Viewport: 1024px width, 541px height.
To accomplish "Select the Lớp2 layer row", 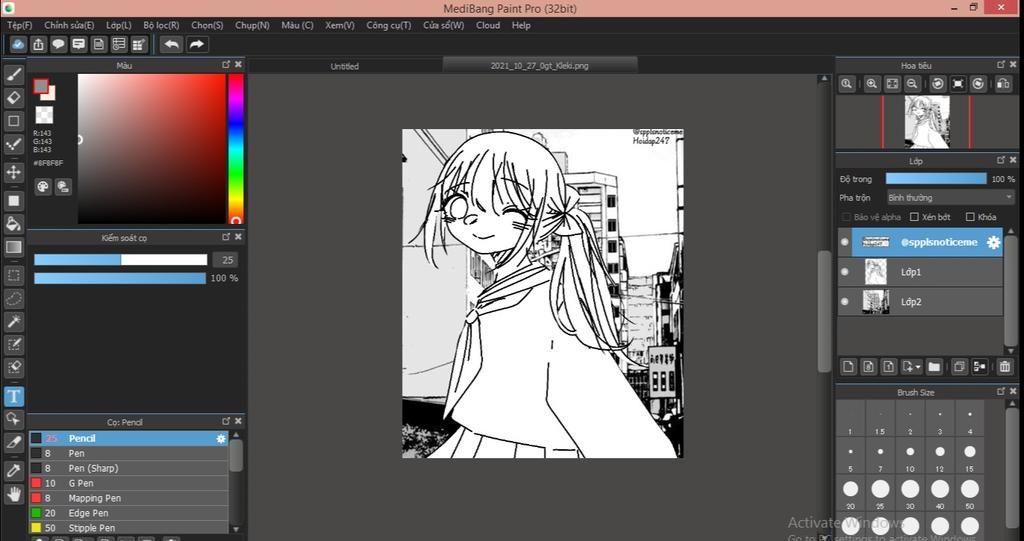I will coord(920,302).
